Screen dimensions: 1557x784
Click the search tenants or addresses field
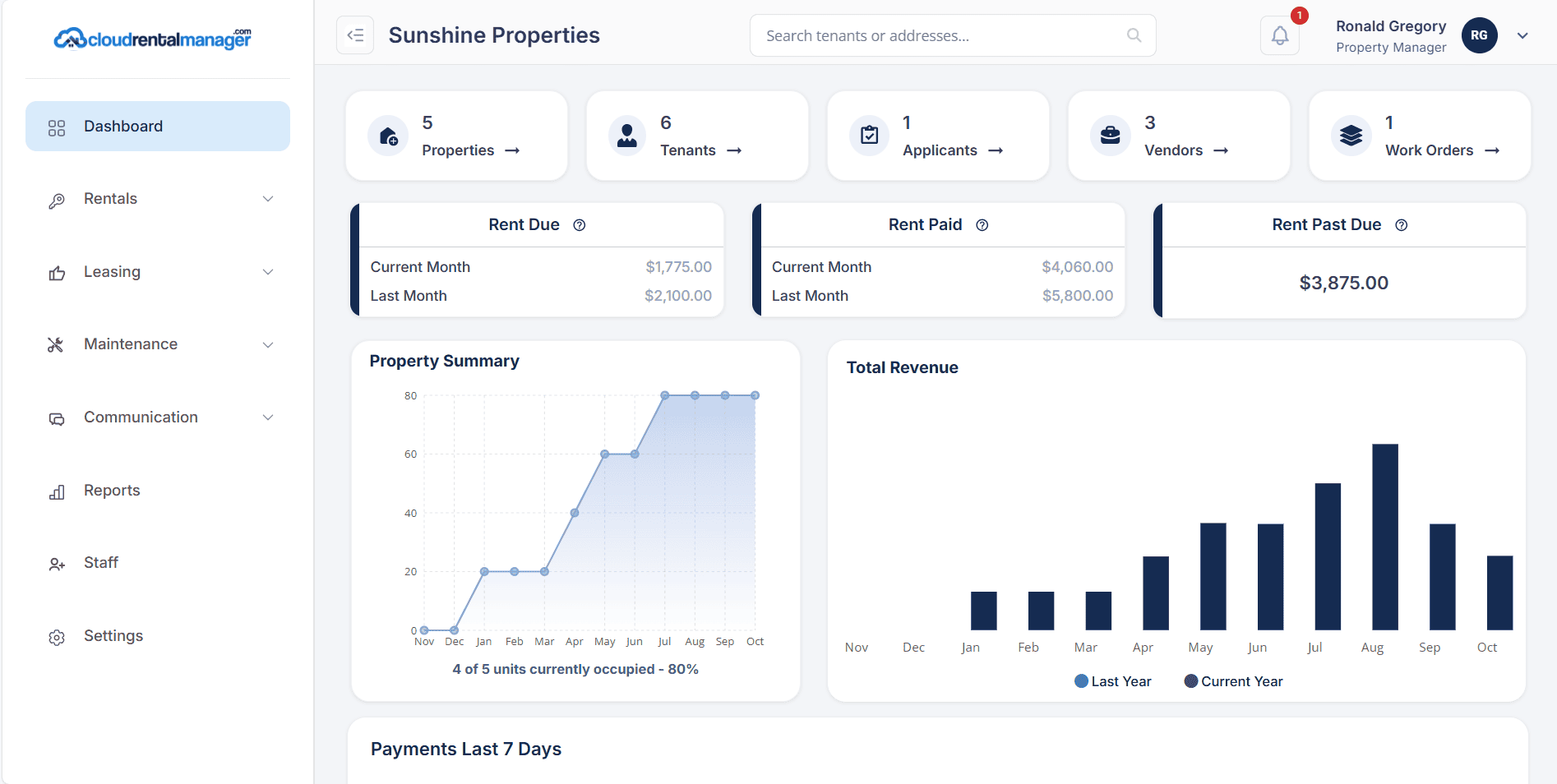click(941, 35)
